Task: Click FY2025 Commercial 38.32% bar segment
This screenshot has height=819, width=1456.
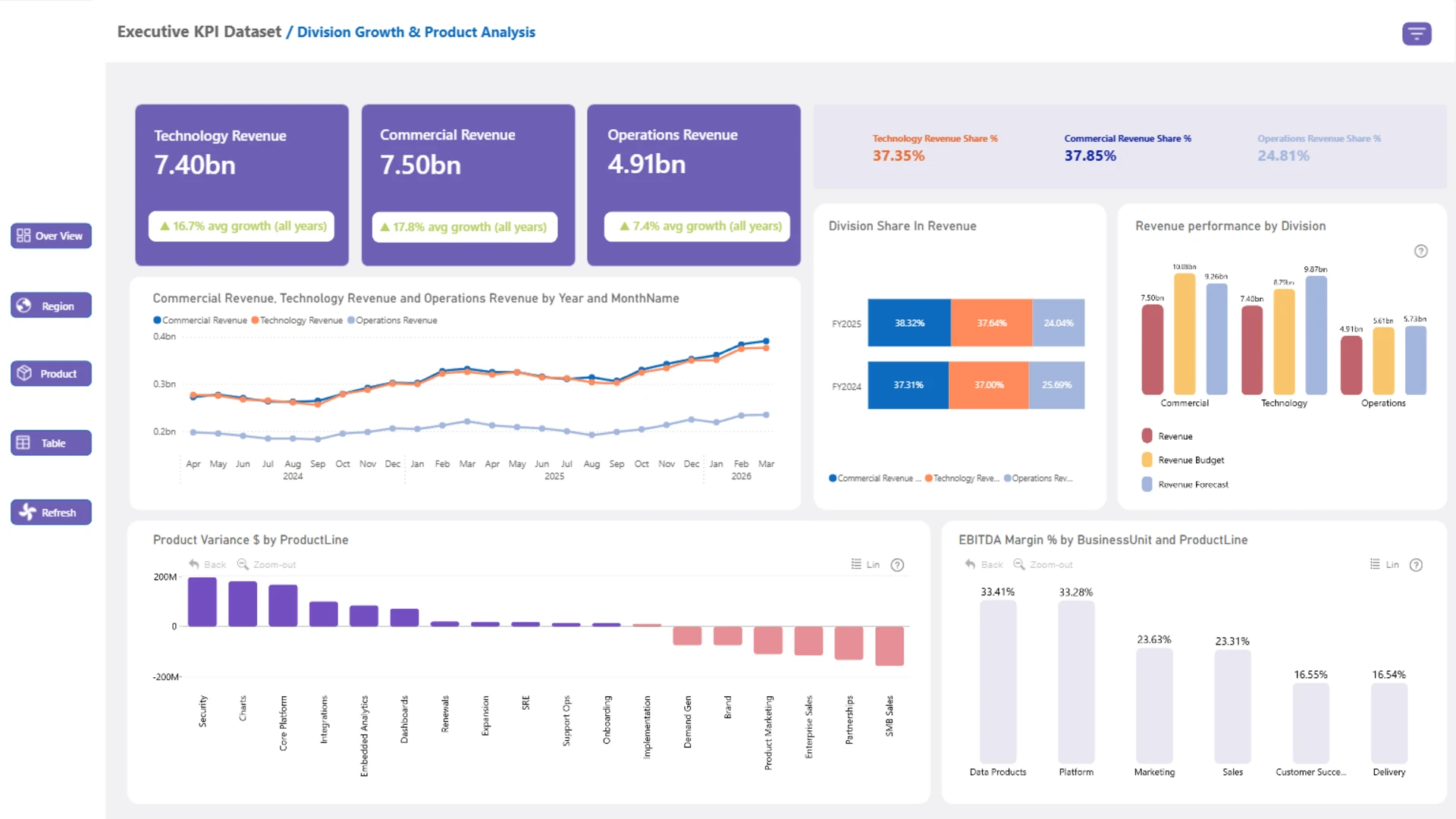Action: (x=908, y=323)
